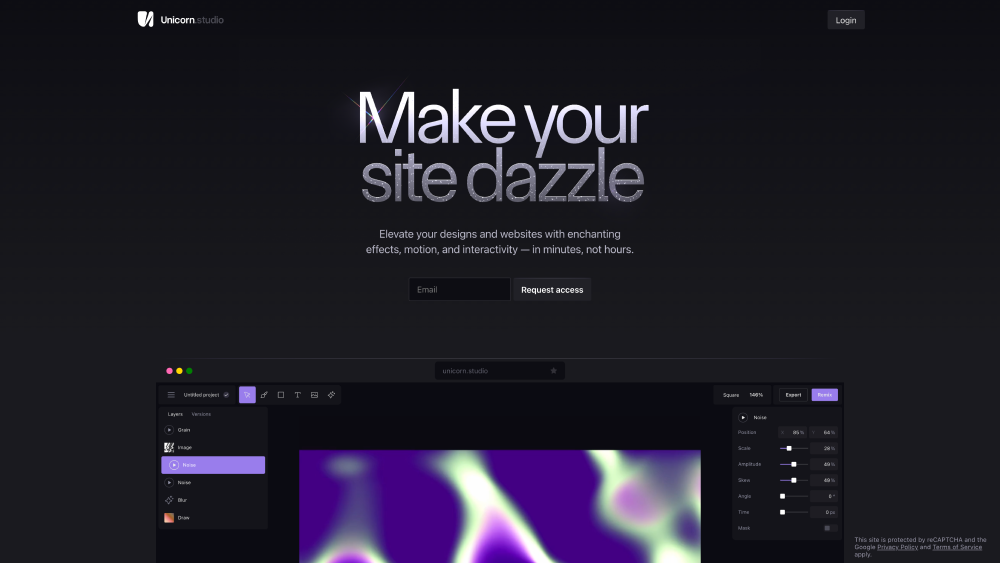Toggle play icon in Noise properties header
1000x563 pixels.
(x=743, y=417)
